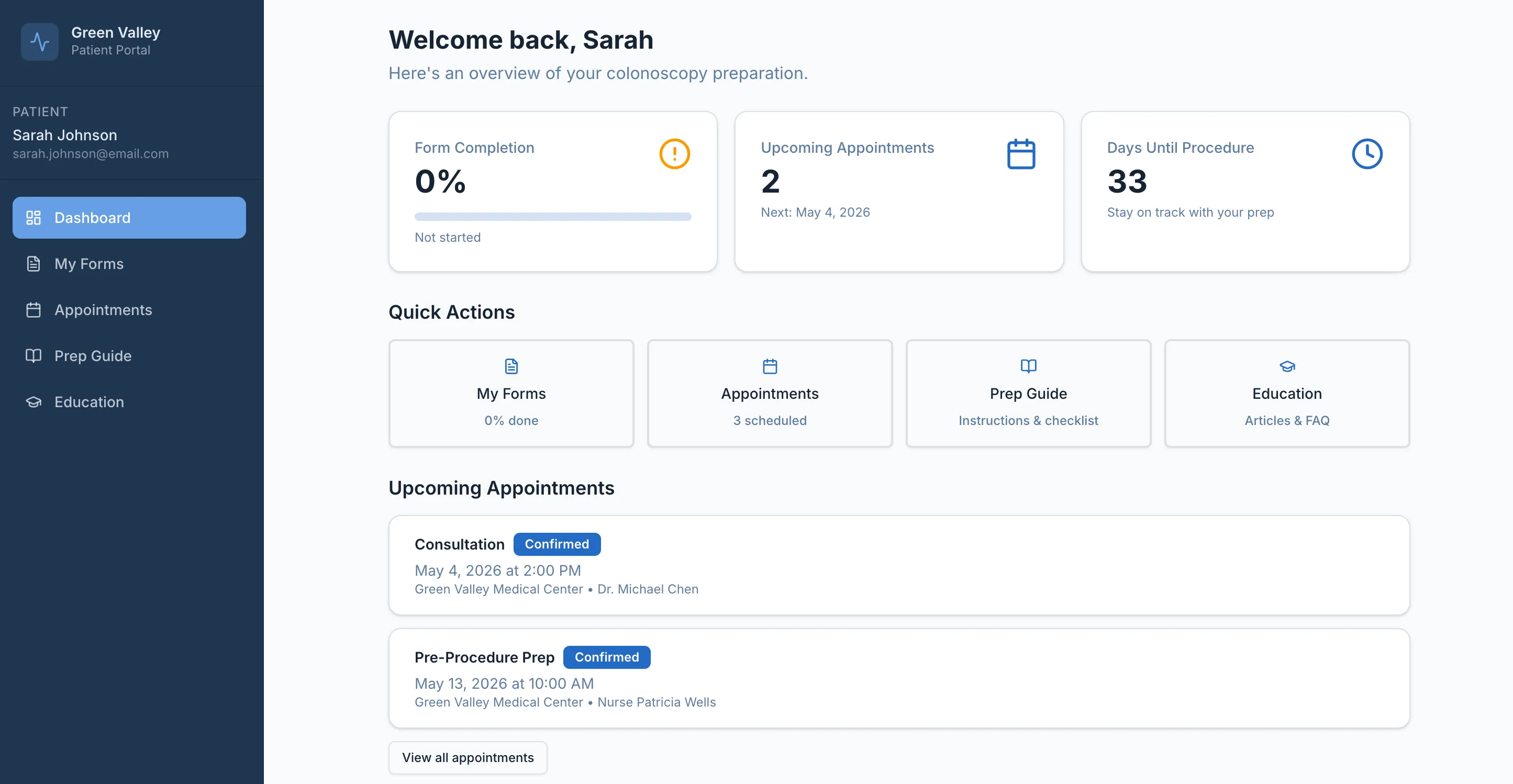Open the Appointments quick action card

770,394
